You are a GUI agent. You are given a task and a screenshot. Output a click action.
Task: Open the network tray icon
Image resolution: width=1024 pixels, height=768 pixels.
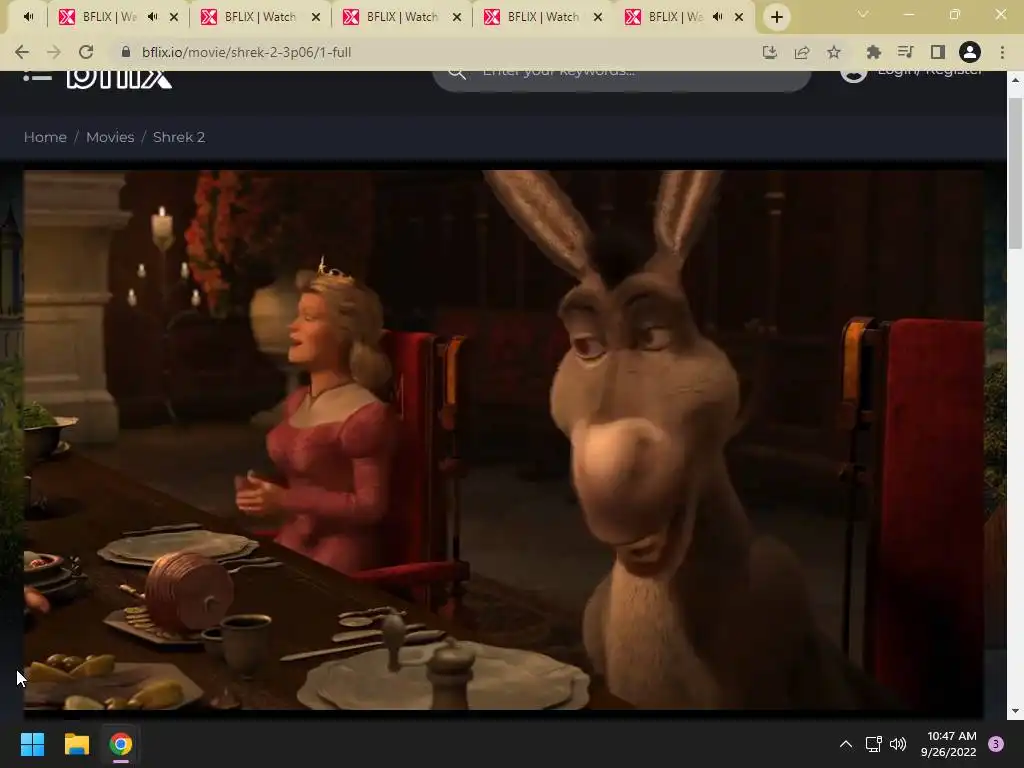click(x=873, y=744)
